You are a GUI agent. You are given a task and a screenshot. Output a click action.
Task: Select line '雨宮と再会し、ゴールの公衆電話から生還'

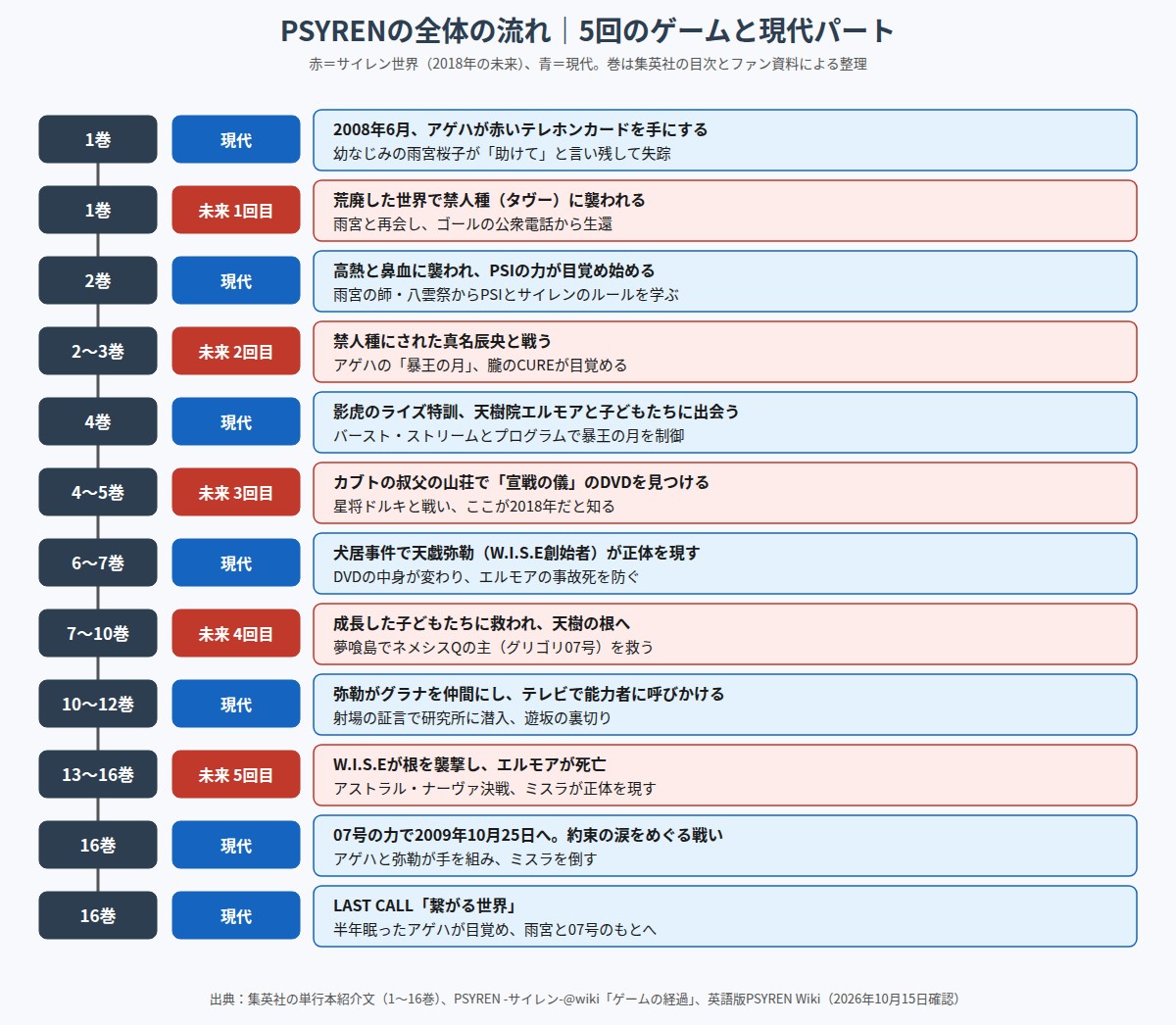pyautogui.click(x=472, y=223)
